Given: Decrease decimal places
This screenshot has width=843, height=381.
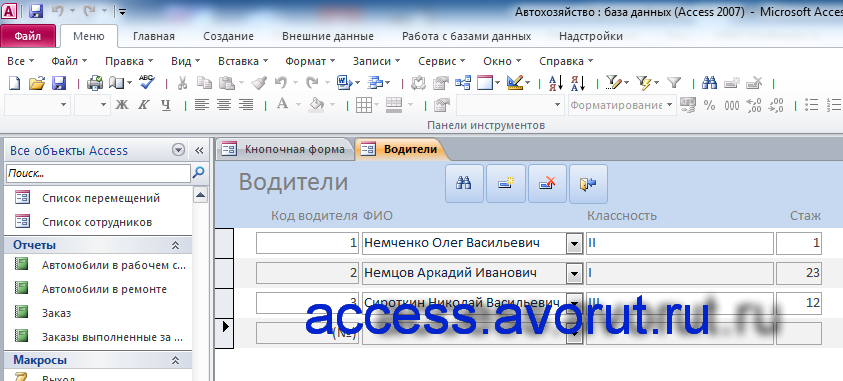Looking at the screenshot, I should click(776, 105).
